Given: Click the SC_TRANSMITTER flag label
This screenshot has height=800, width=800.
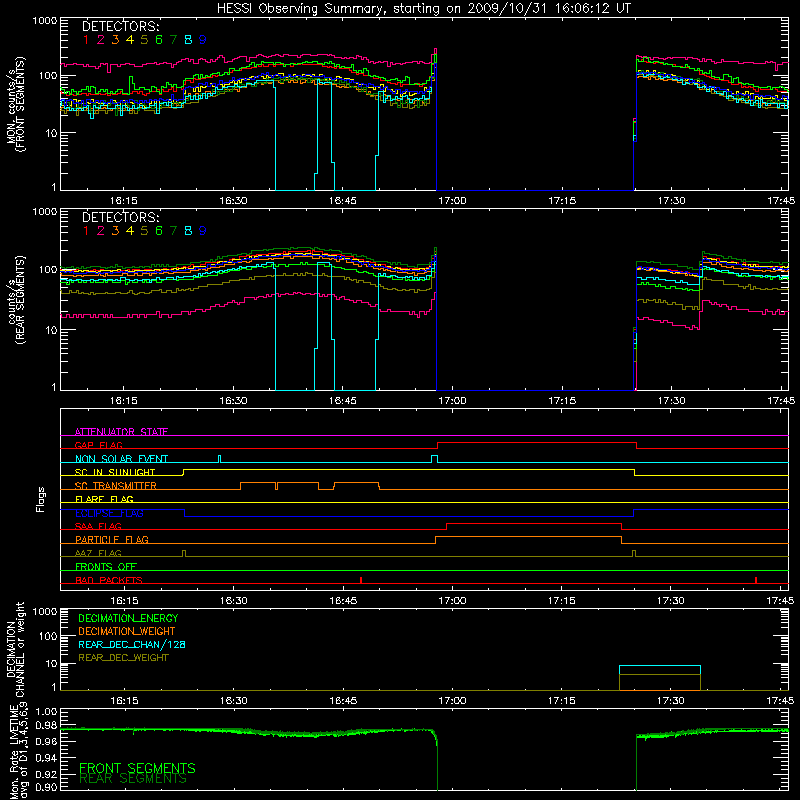Looking at the screenshot, I should tap(116, 486).
